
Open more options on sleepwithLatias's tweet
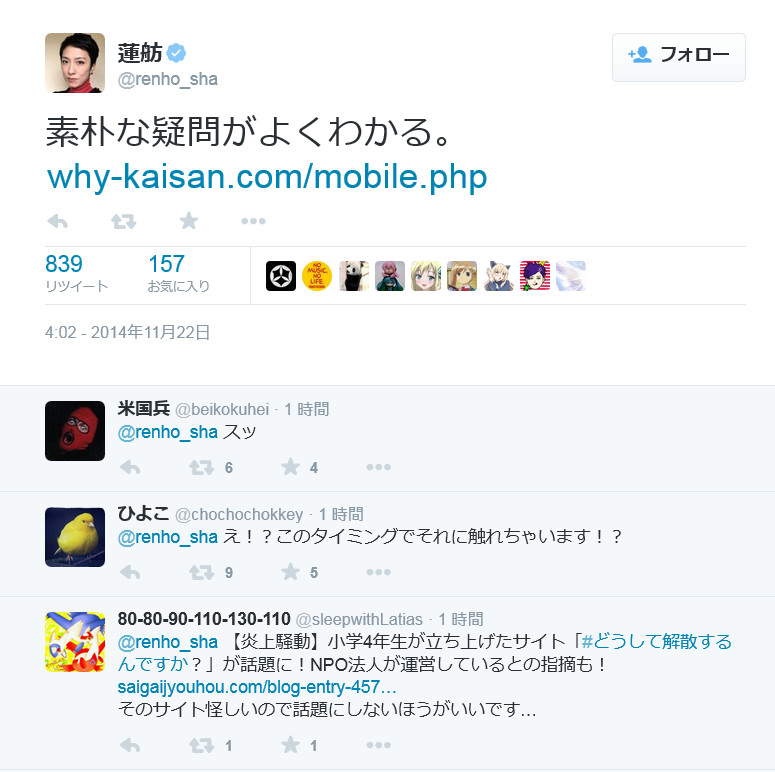point(379,745)
